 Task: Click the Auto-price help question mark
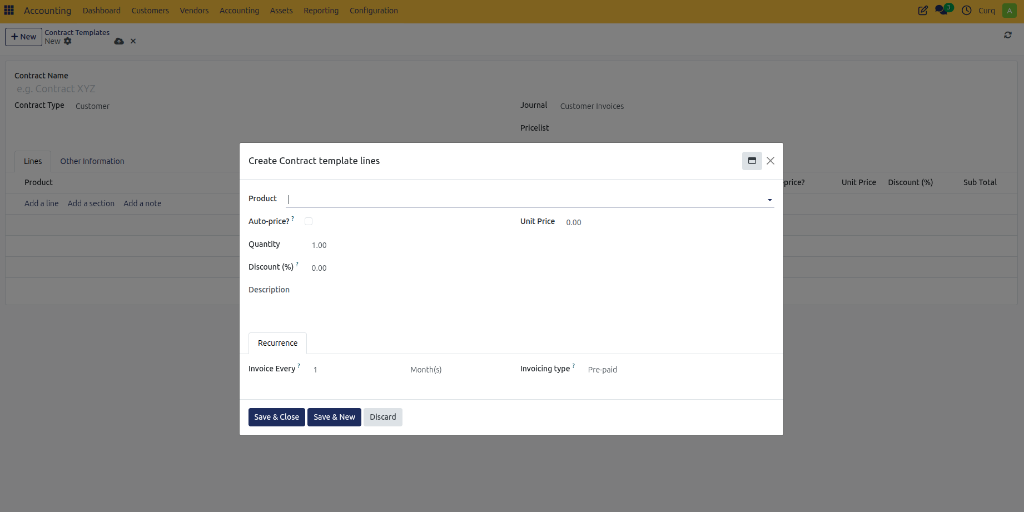(x=293, y=219)
